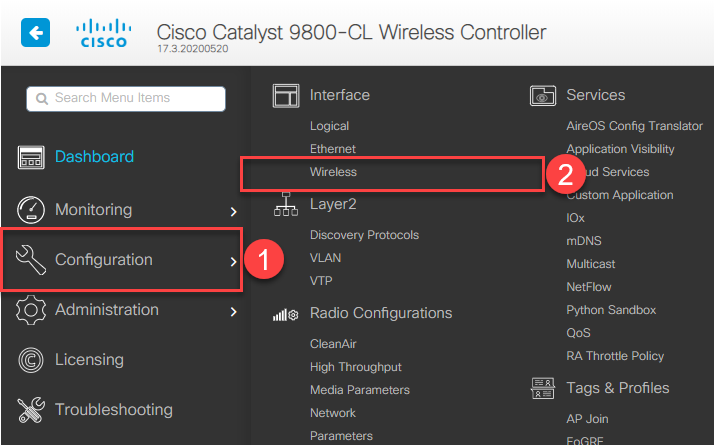Expand the Configuration submenu arrow

pos(233,261)
